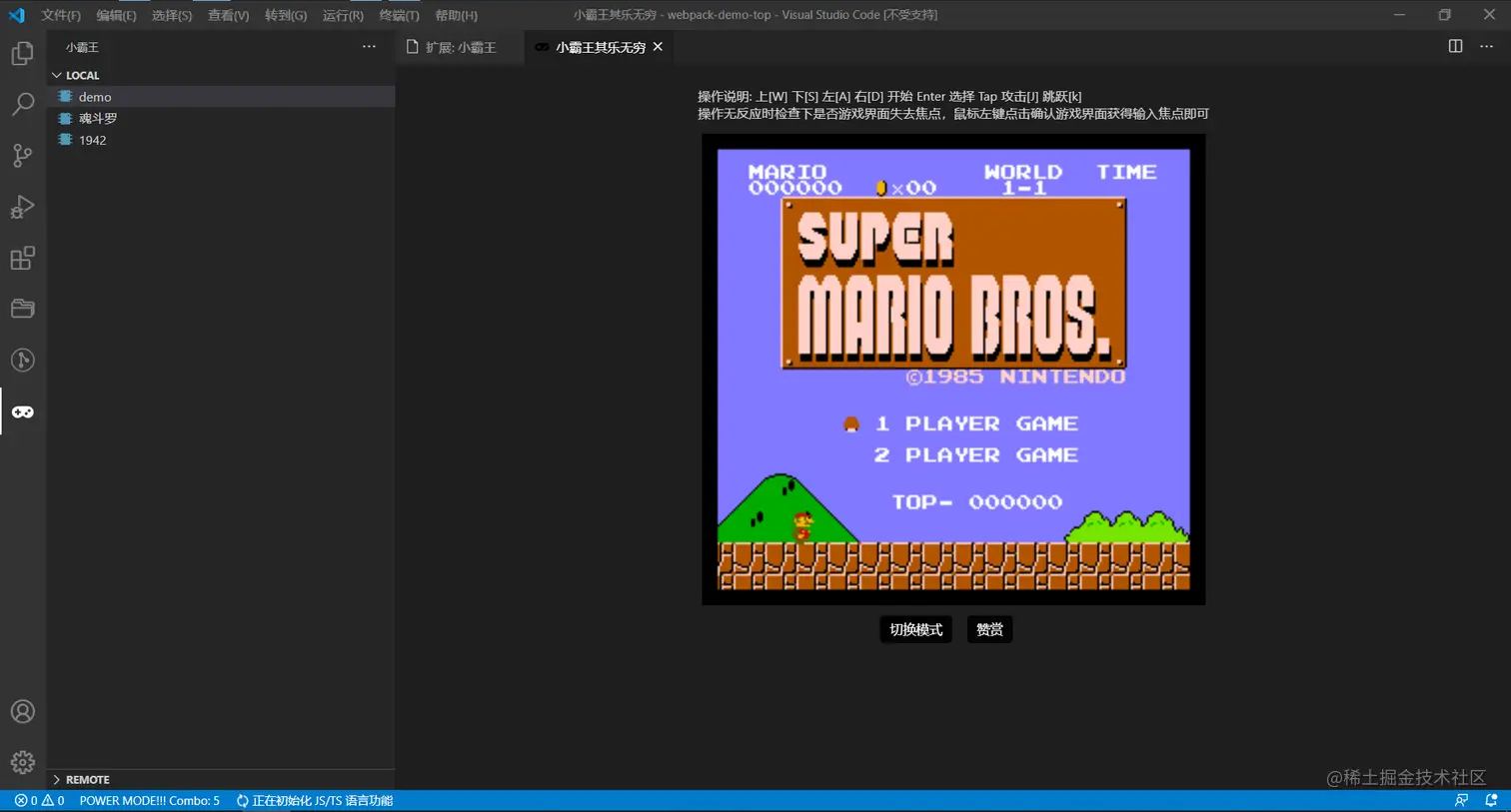
Task: Click the POWER MODE combo status item
Action: tap(149, 801)
